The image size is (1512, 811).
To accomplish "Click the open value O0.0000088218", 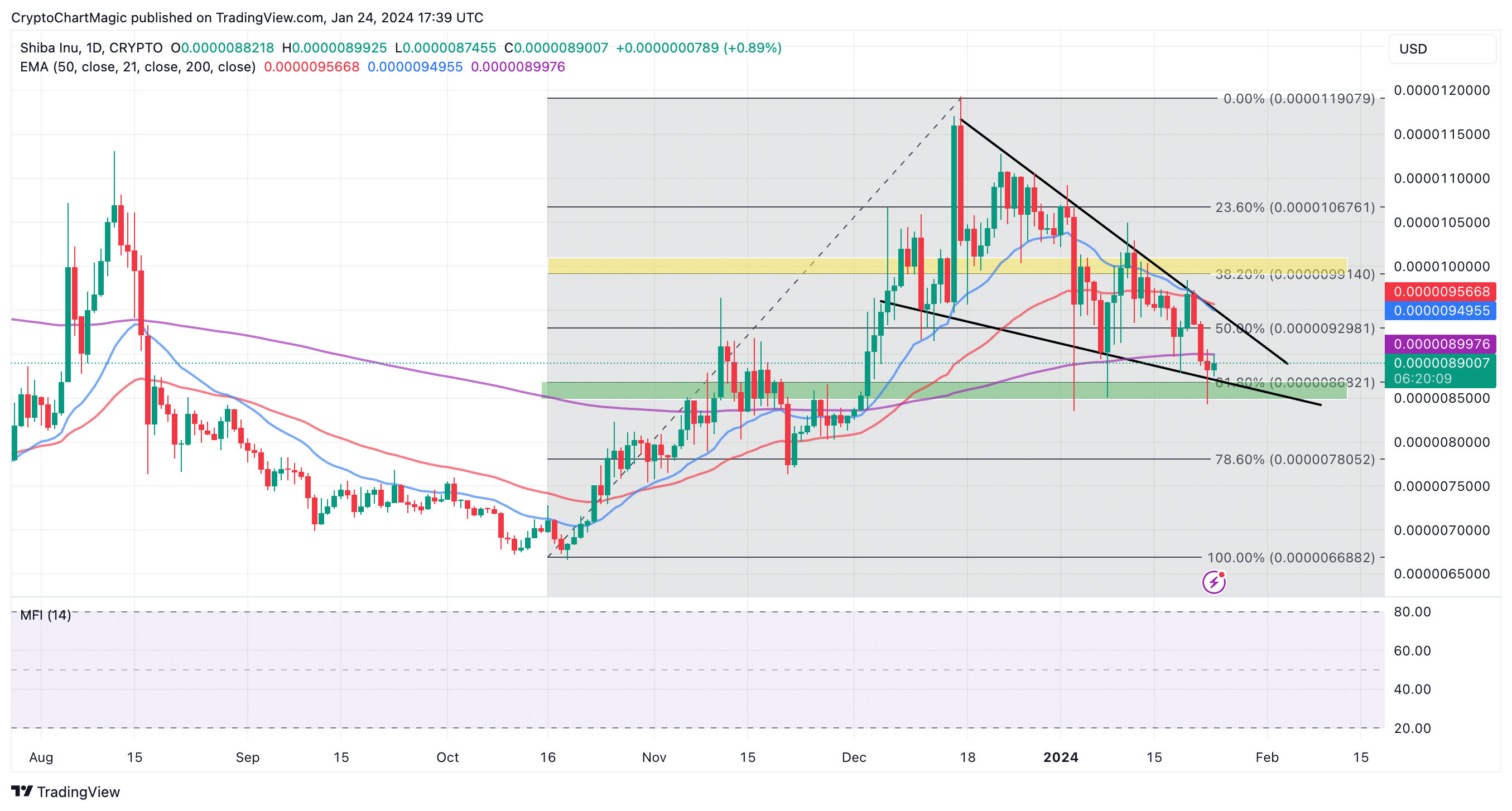I will click(x=223, y=47).
